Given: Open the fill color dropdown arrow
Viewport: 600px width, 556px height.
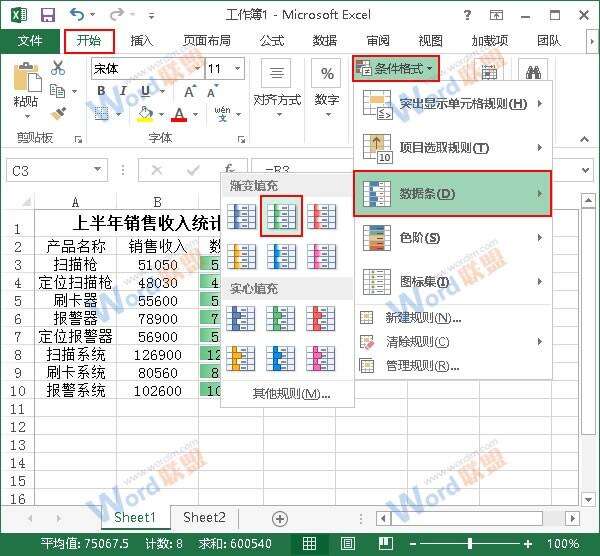Looking at the screenshot, I should pos(161,114).
